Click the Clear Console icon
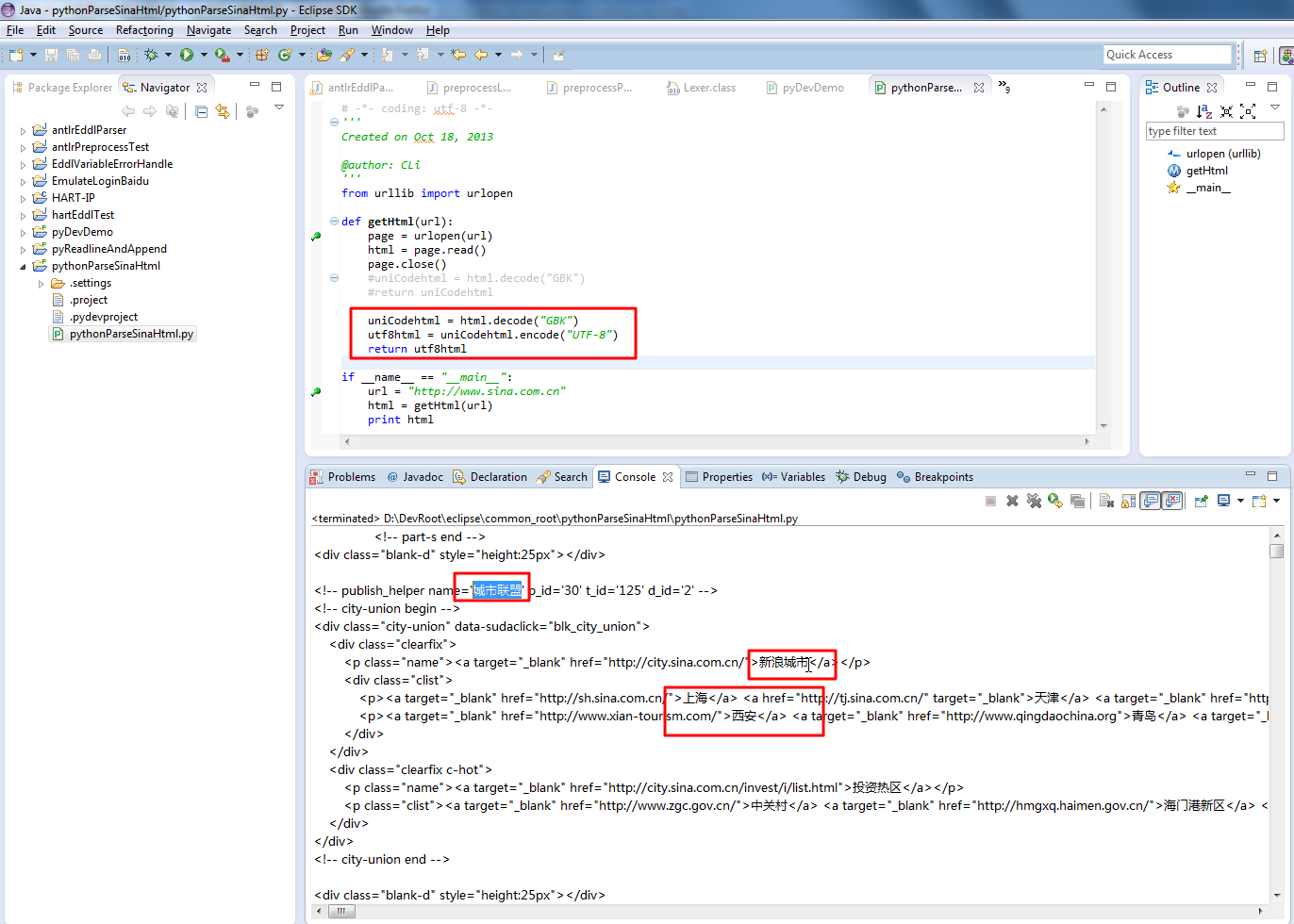This screenshot has width=1294, height=924. point(1107,501)
